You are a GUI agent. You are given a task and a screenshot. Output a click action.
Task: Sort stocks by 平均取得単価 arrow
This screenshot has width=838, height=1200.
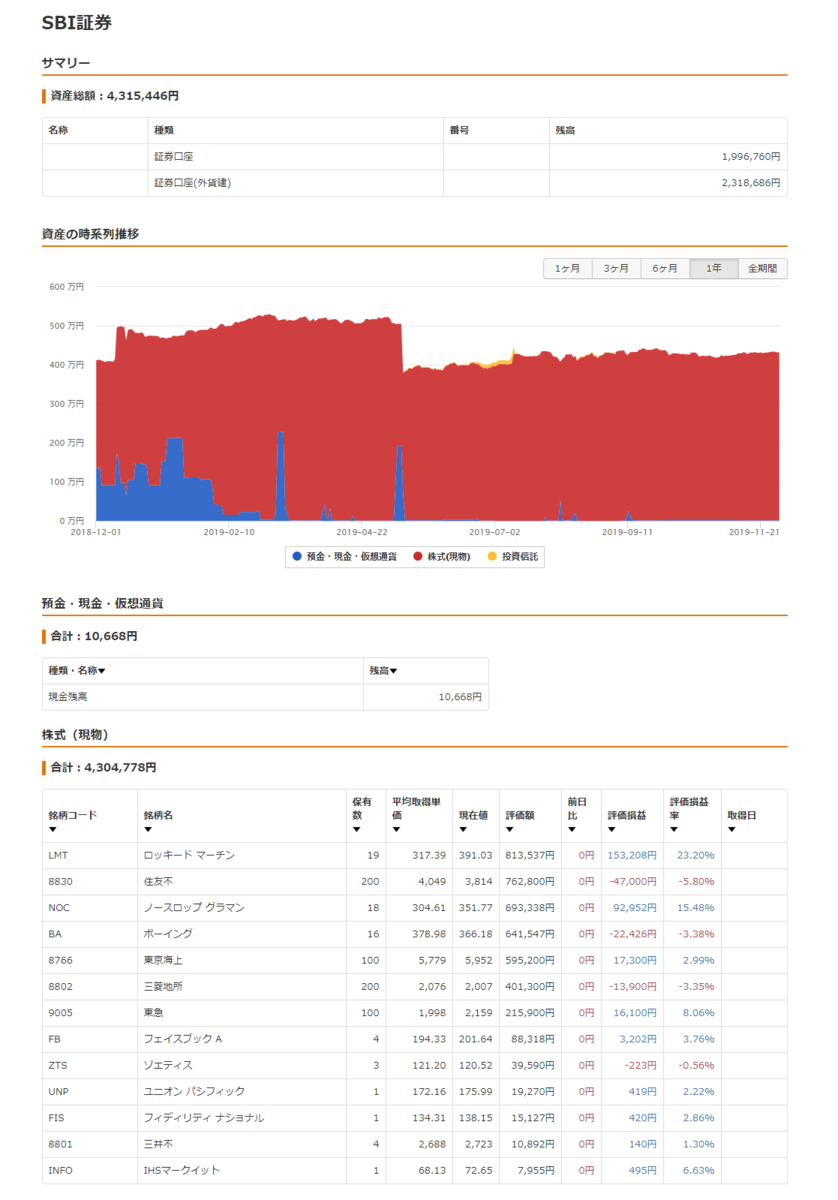point(396,829)
